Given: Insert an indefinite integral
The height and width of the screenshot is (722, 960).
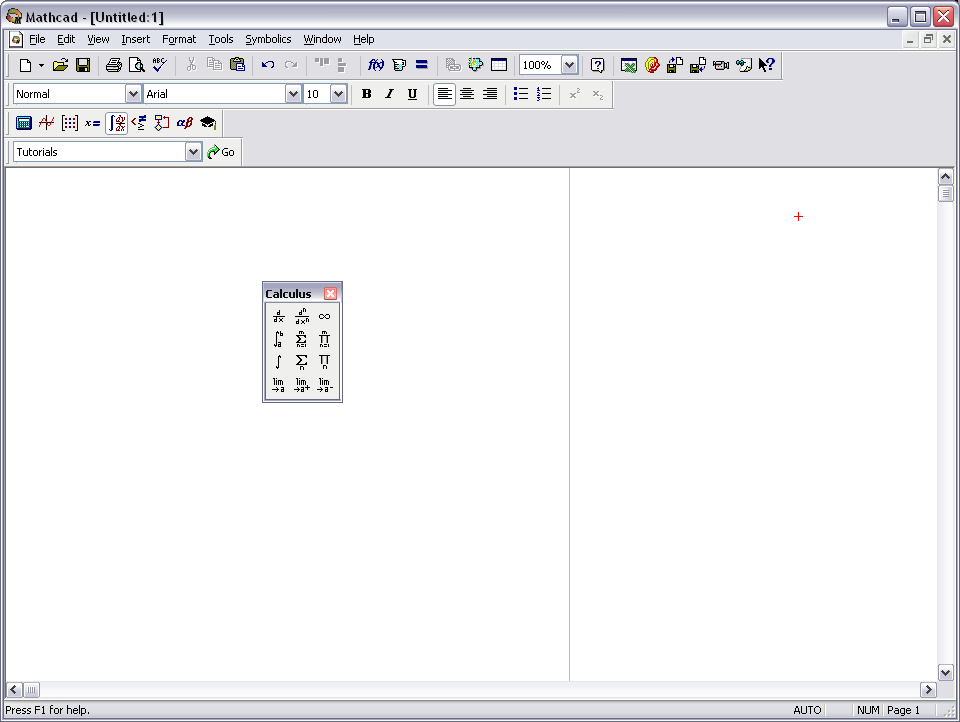Looking at the screenshot, I should pyautogui.click(x=279, y=362).
